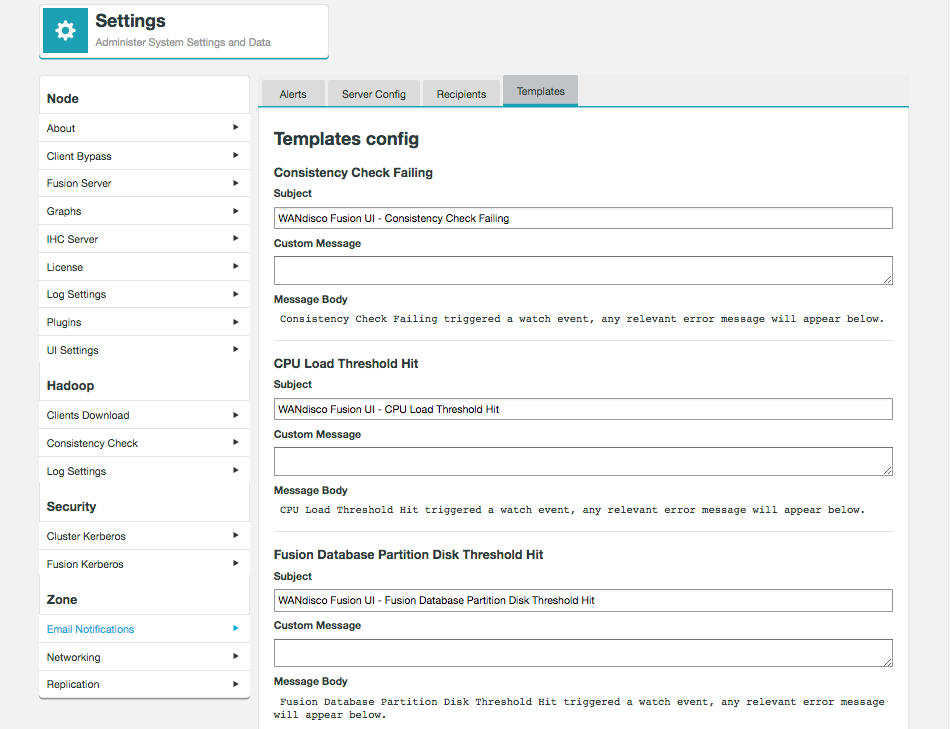This screenshot has width=950, height=729.
Task: Expand the Email Notifications arrow
Action: [x=236, y=628]
